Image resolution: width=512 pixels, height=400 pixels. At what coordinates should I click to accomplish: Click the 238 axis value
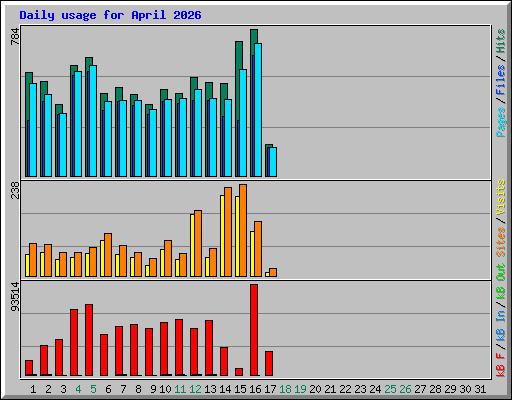tap(15, 190)
